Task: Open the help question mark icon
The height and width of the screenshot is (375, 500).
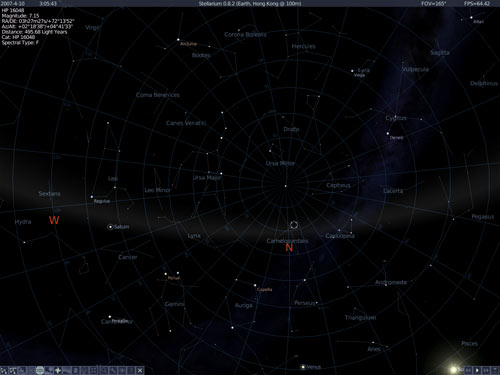Action: [x=131, y=370]
